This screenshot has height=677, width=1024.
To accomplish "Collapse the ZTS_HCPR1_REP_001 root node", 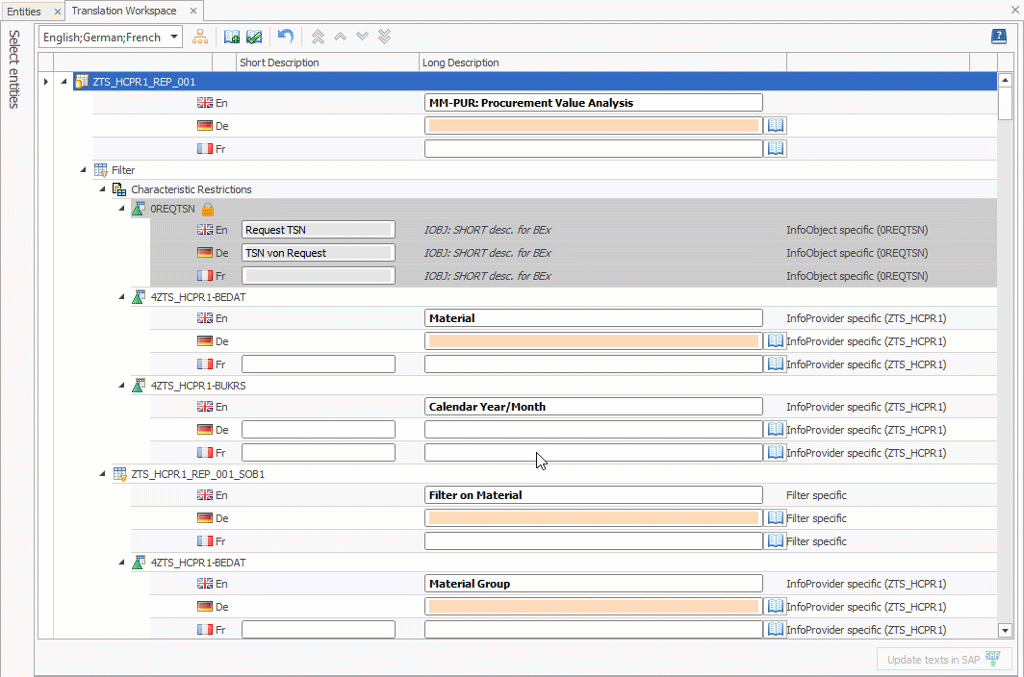I will [x=64, y=82].
